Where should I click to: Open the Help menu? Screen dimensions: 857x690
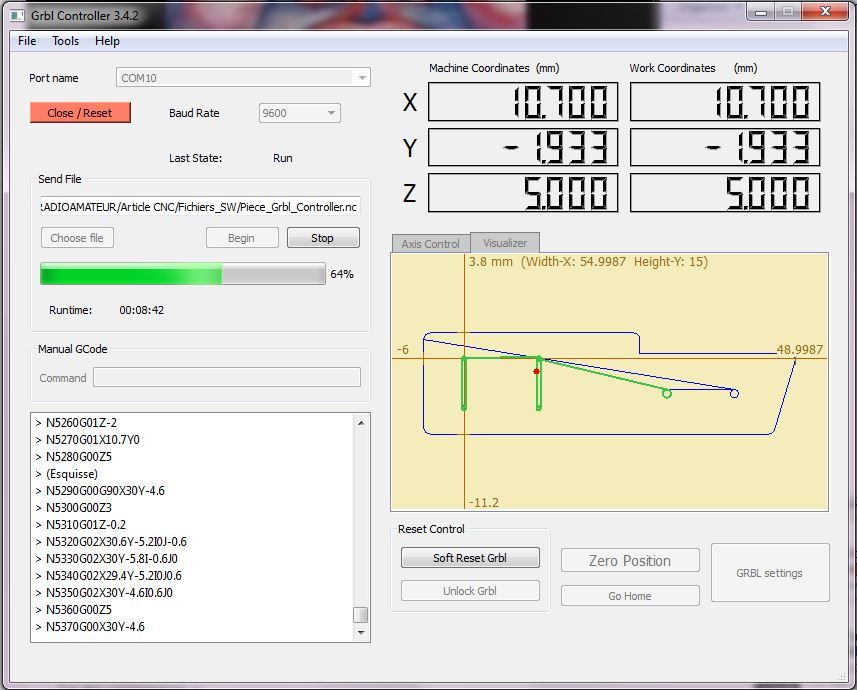107,41
